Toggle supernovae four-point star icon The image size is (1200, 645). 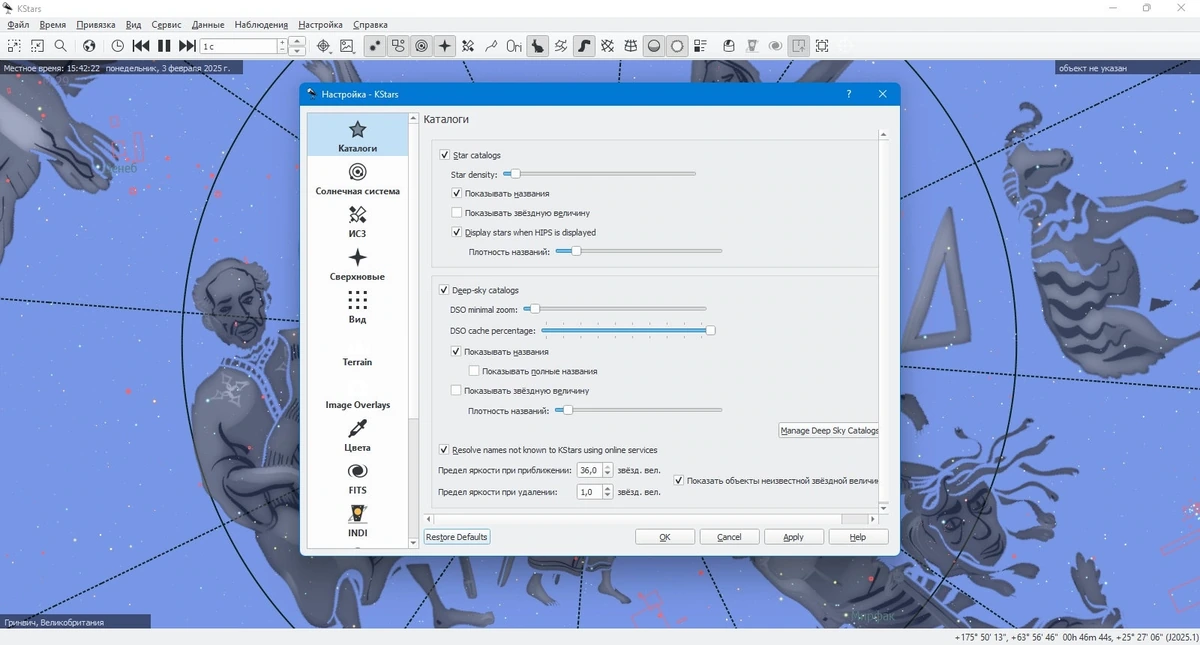click(x=445, y=45)
